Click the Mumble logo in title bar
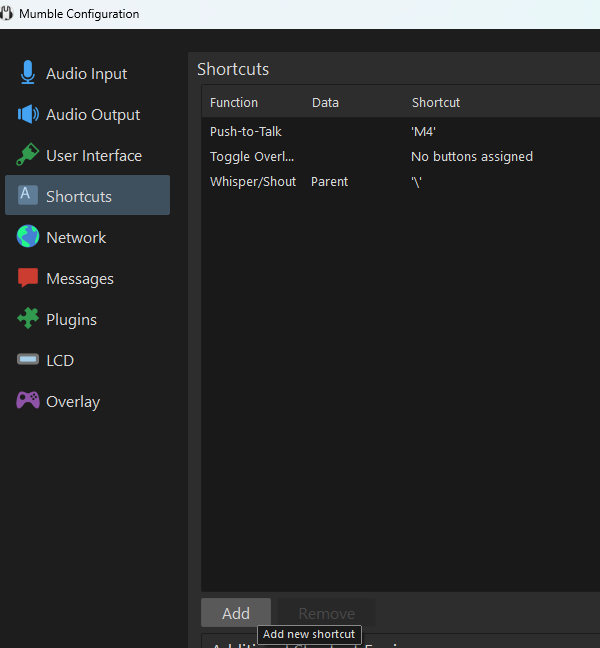This screenshot has height=648, width=600. [x=6, y=13]
